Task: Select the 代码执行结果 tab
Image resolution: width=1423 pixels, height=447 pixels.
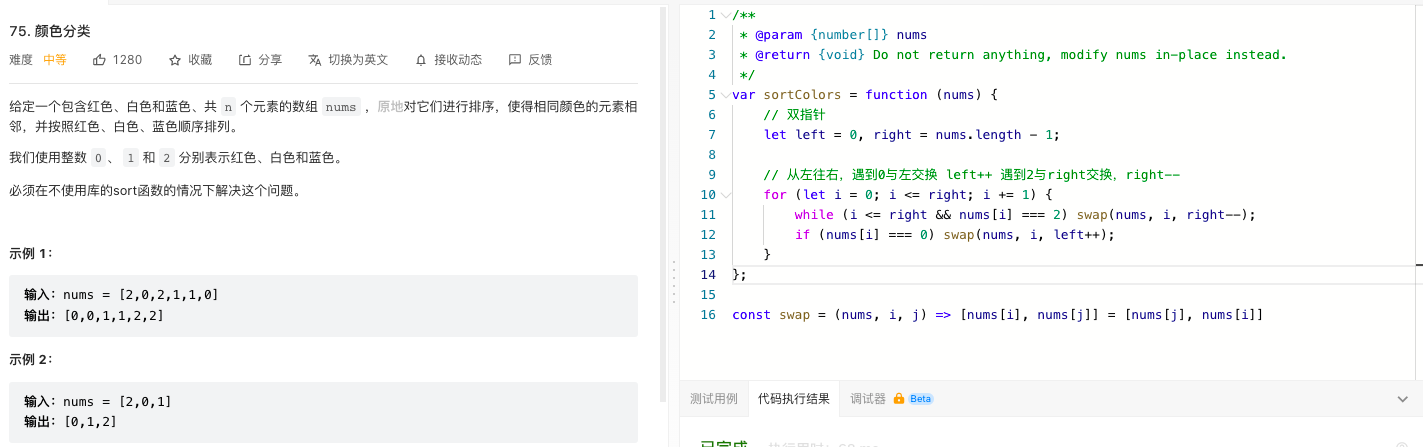Action: 794,398
